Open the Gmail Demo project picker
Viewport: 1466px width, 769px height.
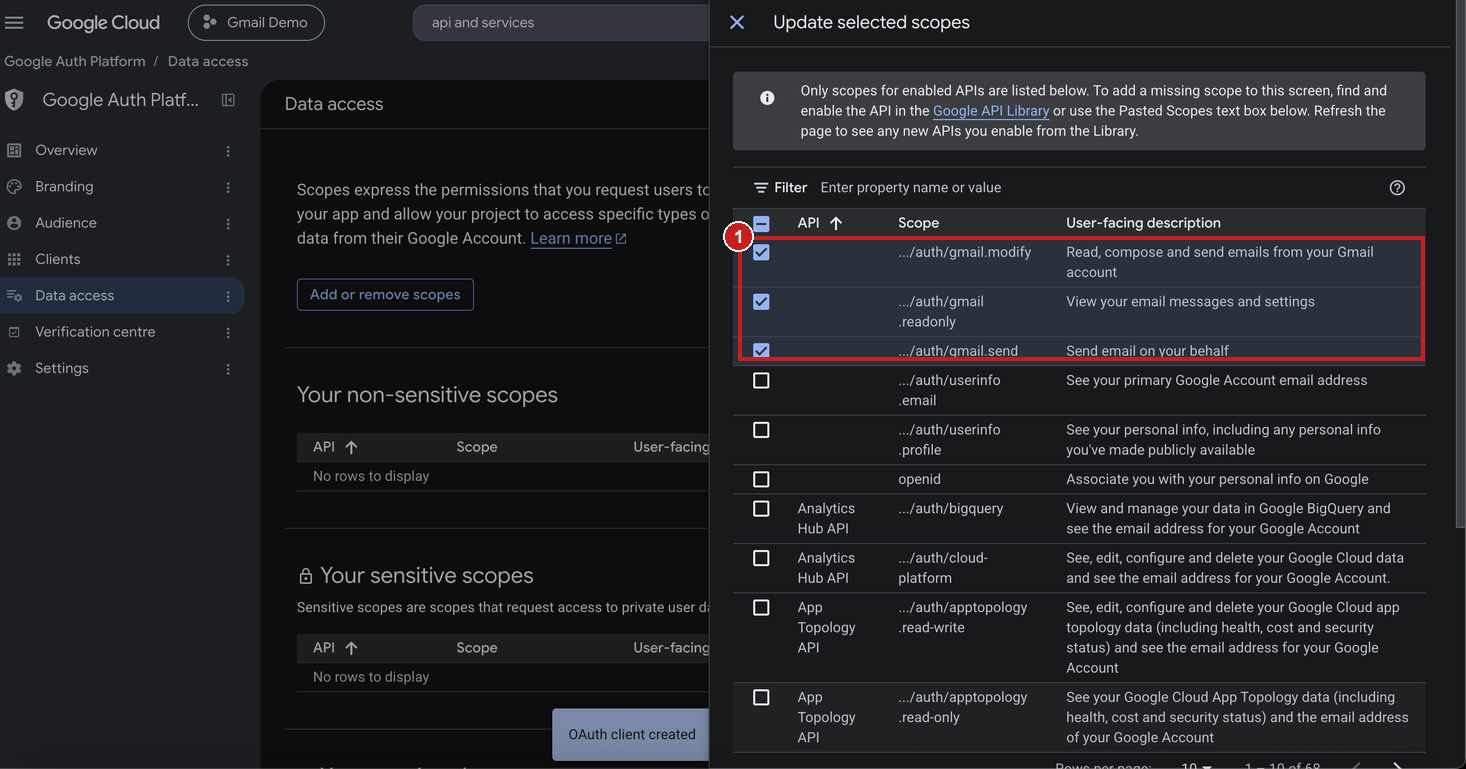pyautogui.click(x=256, y=22)
